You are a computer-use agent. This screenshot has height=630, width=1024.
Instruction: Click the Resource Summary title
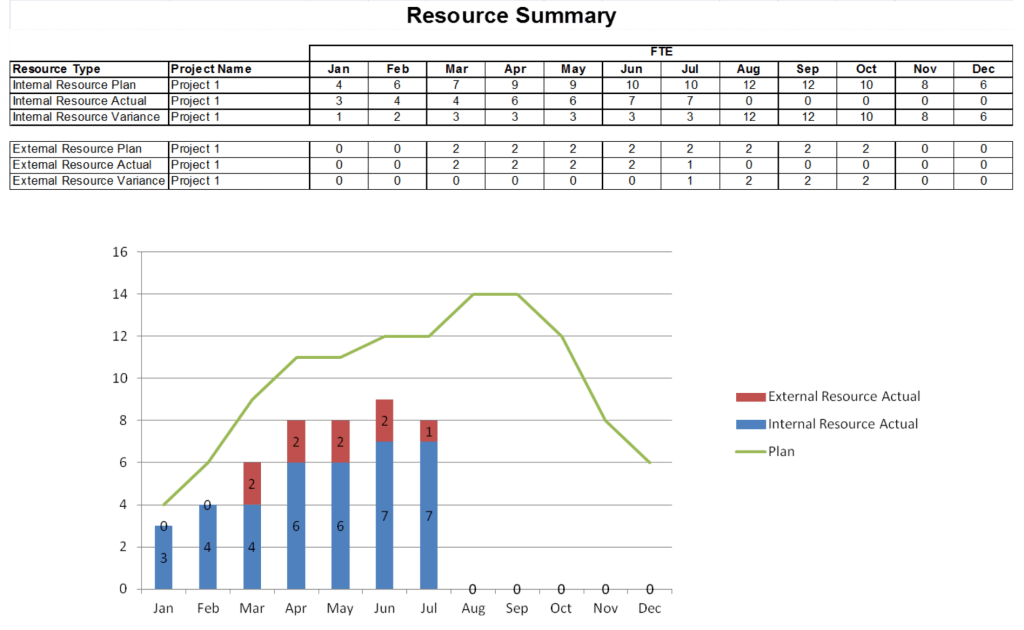(511, 16)
